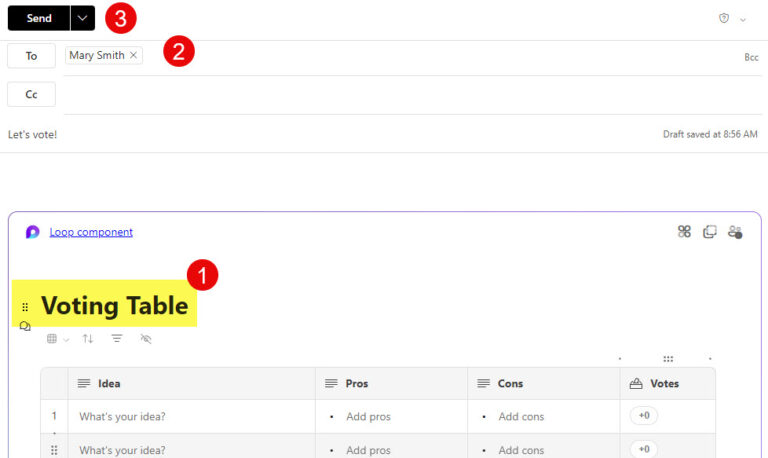768x458 pixels.
Task: Click the Cc recipients field
Action: tap(400, 94)
